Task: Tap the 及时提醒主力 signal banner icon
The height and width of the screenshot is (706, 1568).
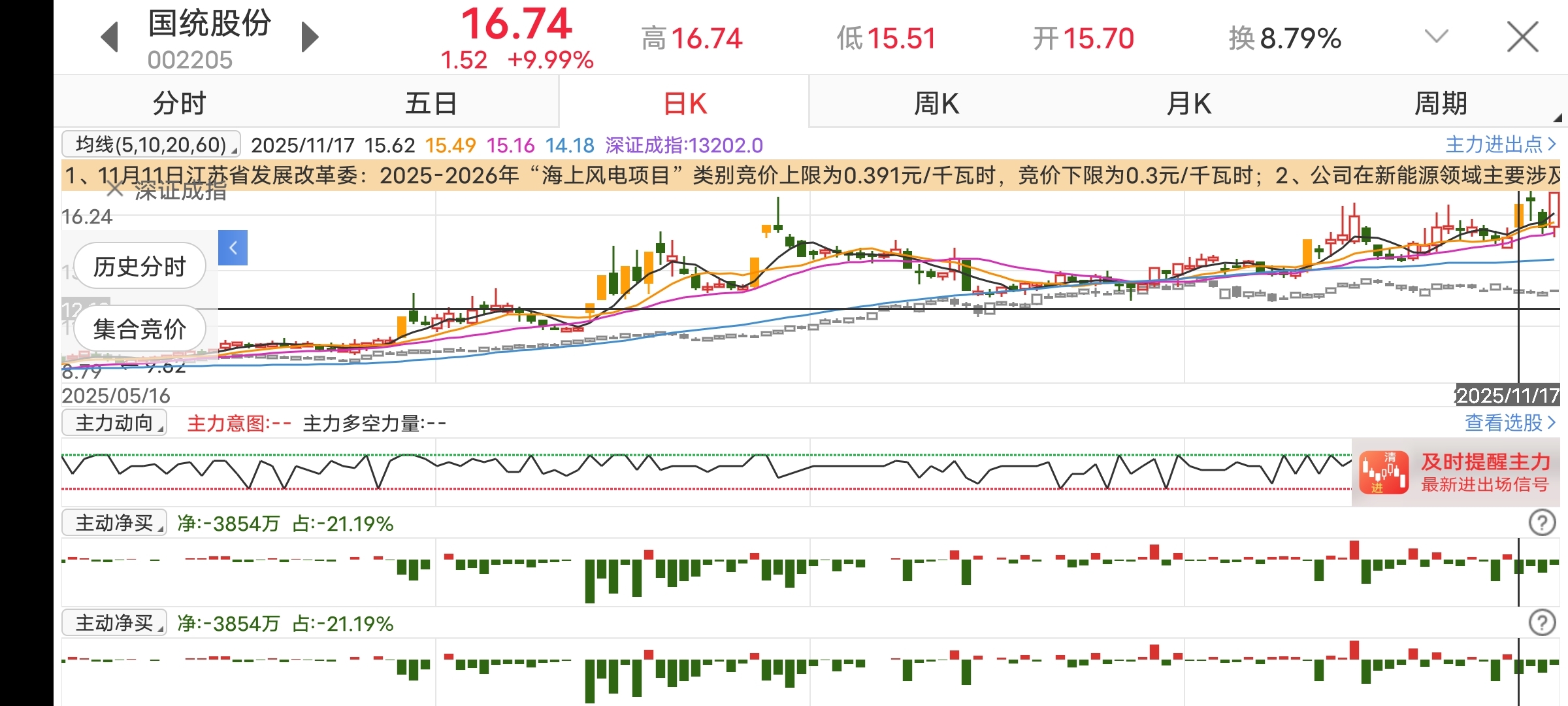Action: point(1384,473)
